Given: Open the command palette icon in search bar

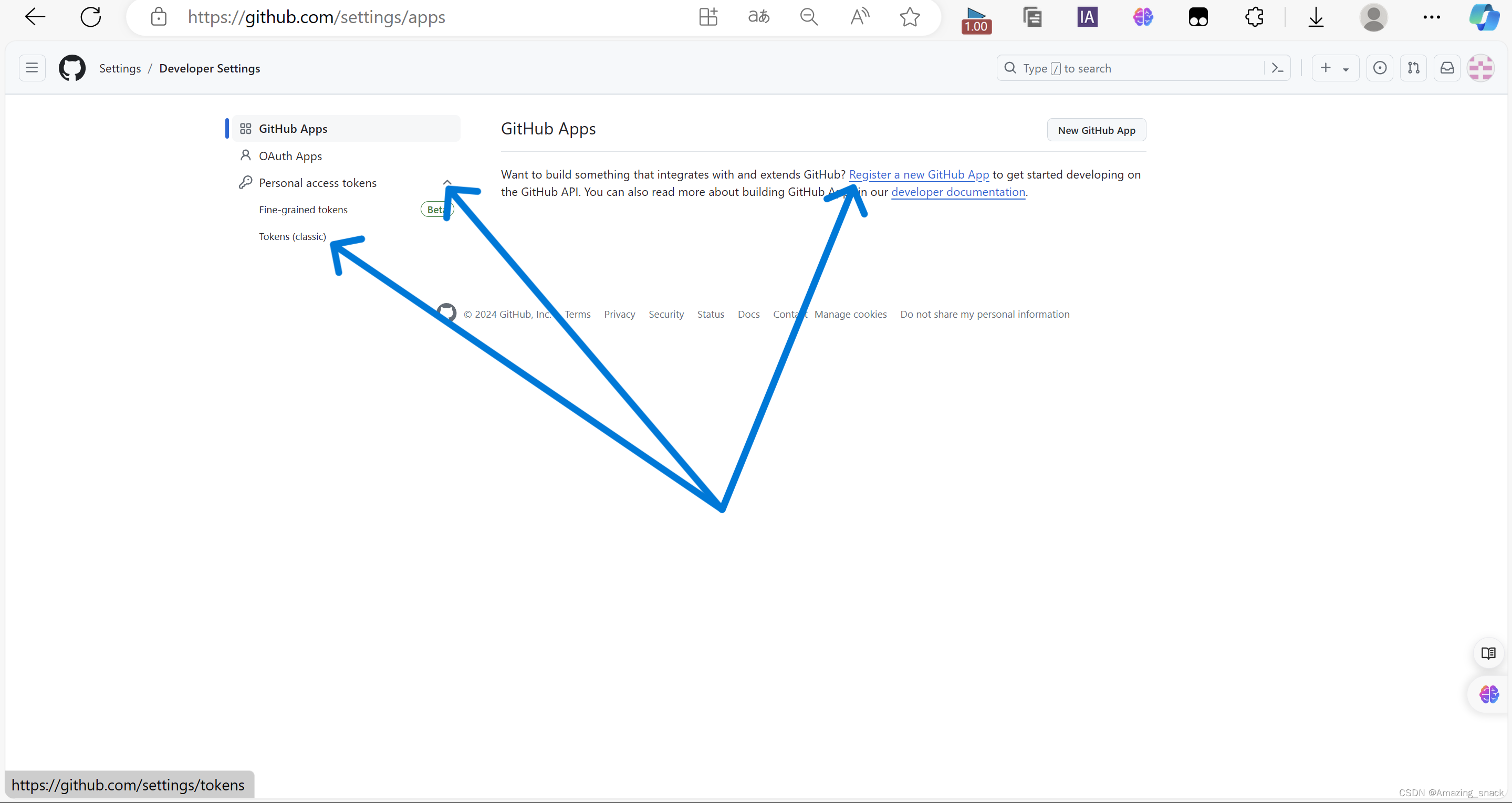Looking at the screenshot, I should click(x=1277, y=68).
